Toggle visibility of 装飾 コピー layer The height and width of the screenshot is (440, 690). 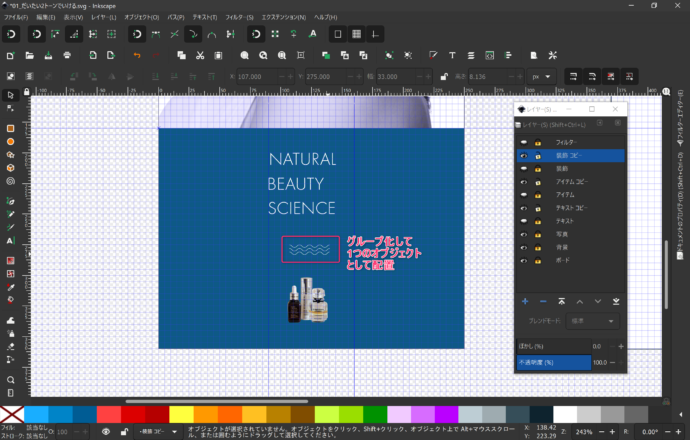click(524, 156)
